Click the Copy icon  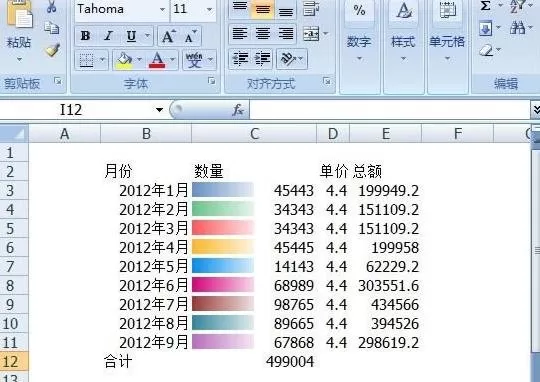click(52, 28)
